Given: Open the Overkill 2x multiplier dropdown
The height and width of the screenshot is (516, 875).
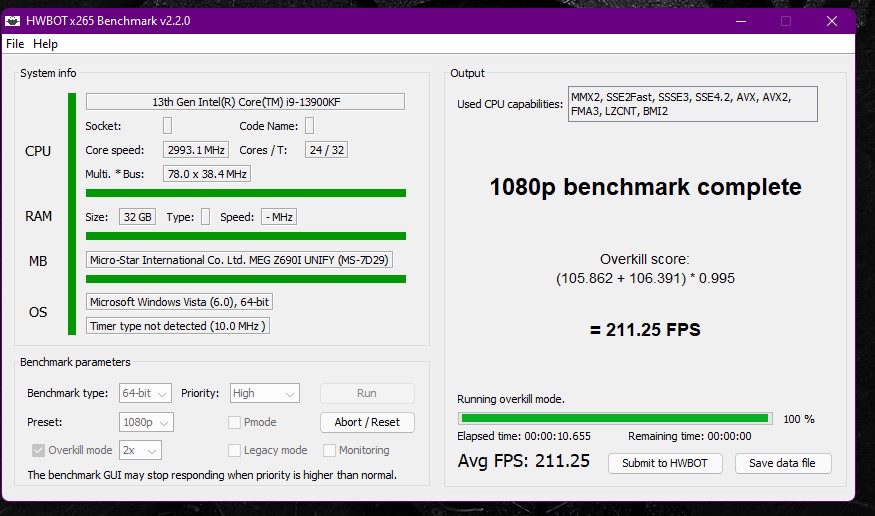Looking at the screenshot, I should 140,450.
